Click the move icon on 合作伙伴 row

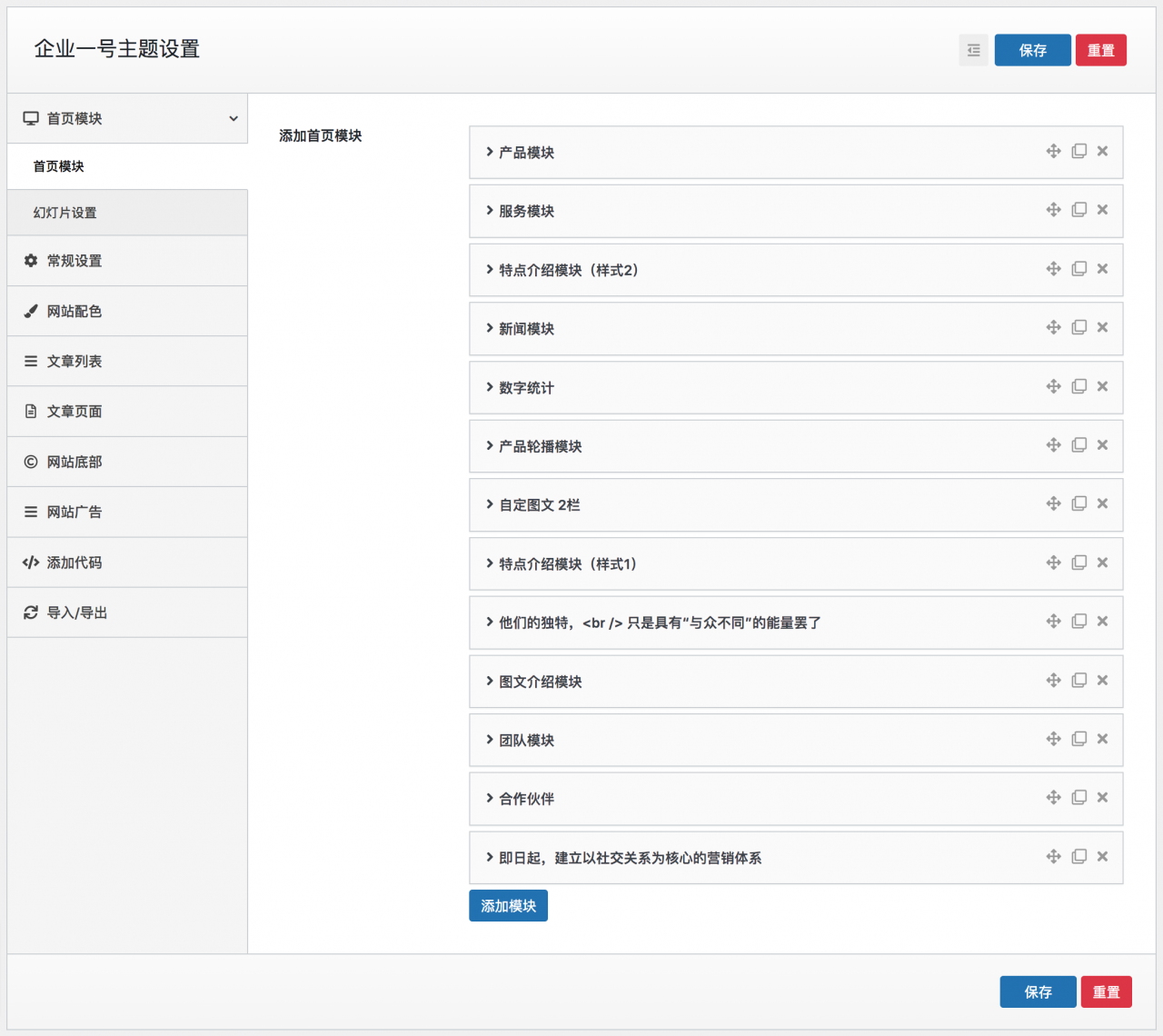(1053, 797)
